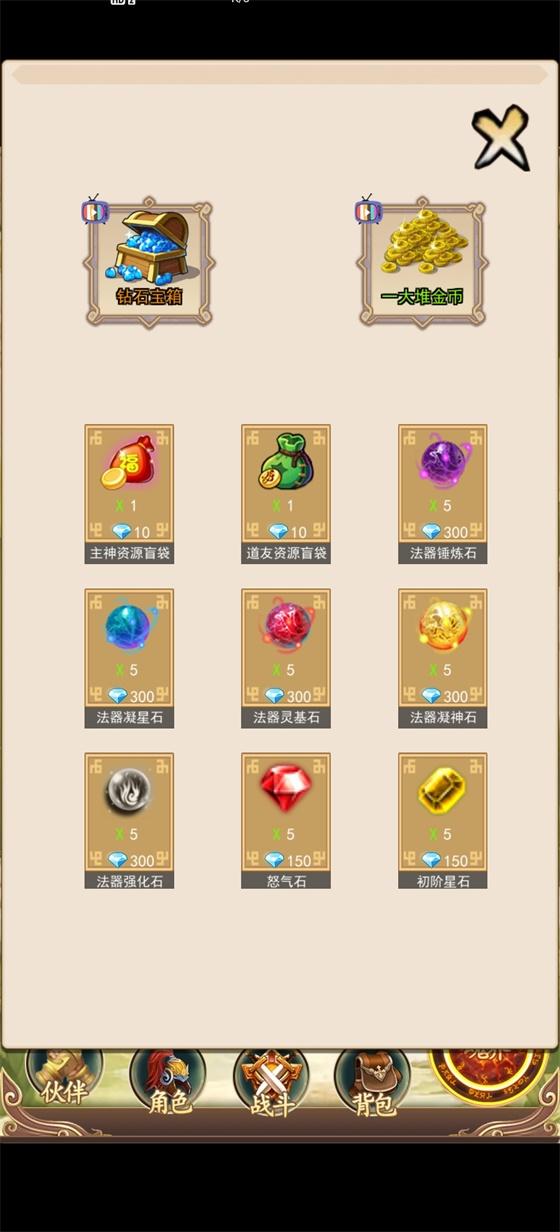The image size is (560, 1232).
Task: Select the 主神资源盲袋 red lucky bag
Action: [x=129, y=494]
